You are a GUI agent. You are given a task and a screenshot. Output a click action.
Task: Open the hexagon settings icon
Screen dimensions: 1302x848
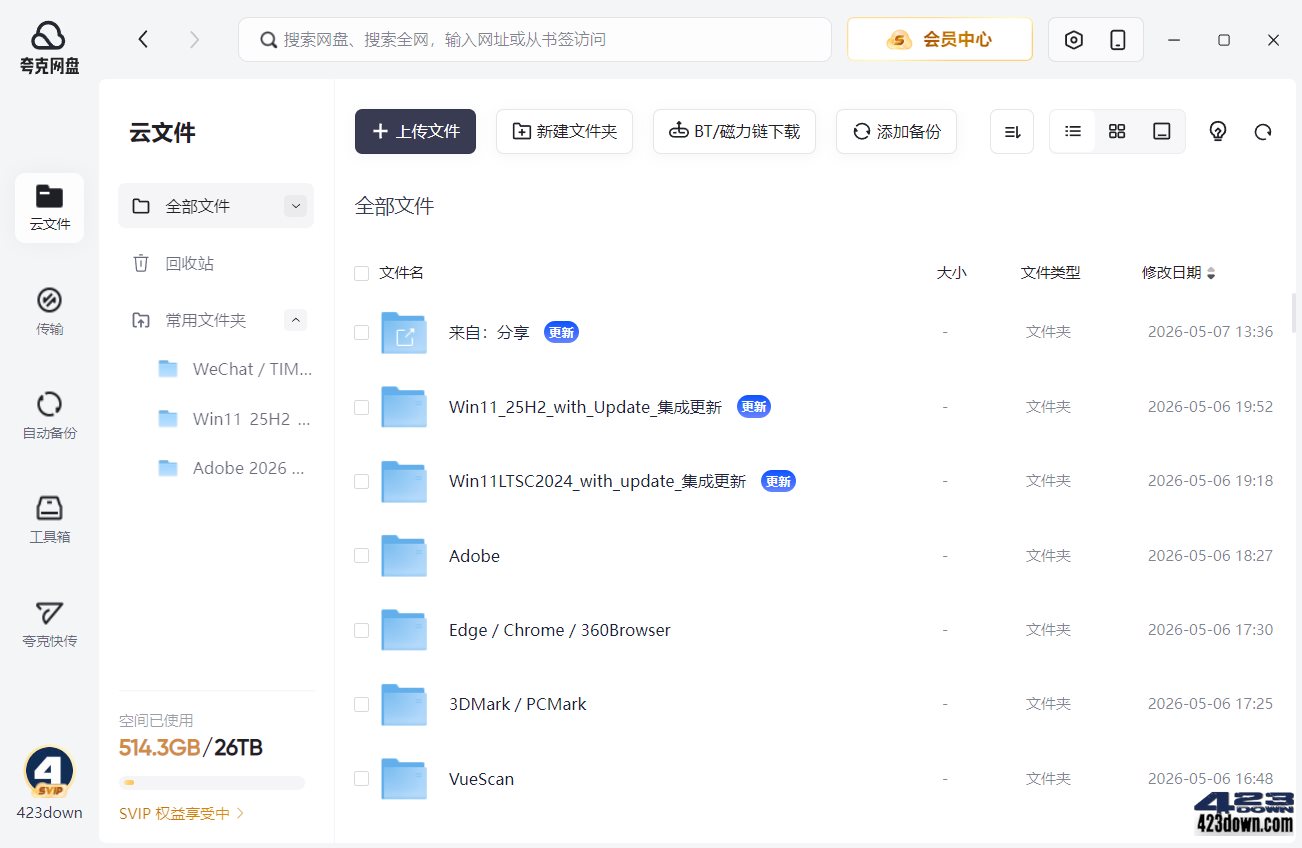point(1074,40)
